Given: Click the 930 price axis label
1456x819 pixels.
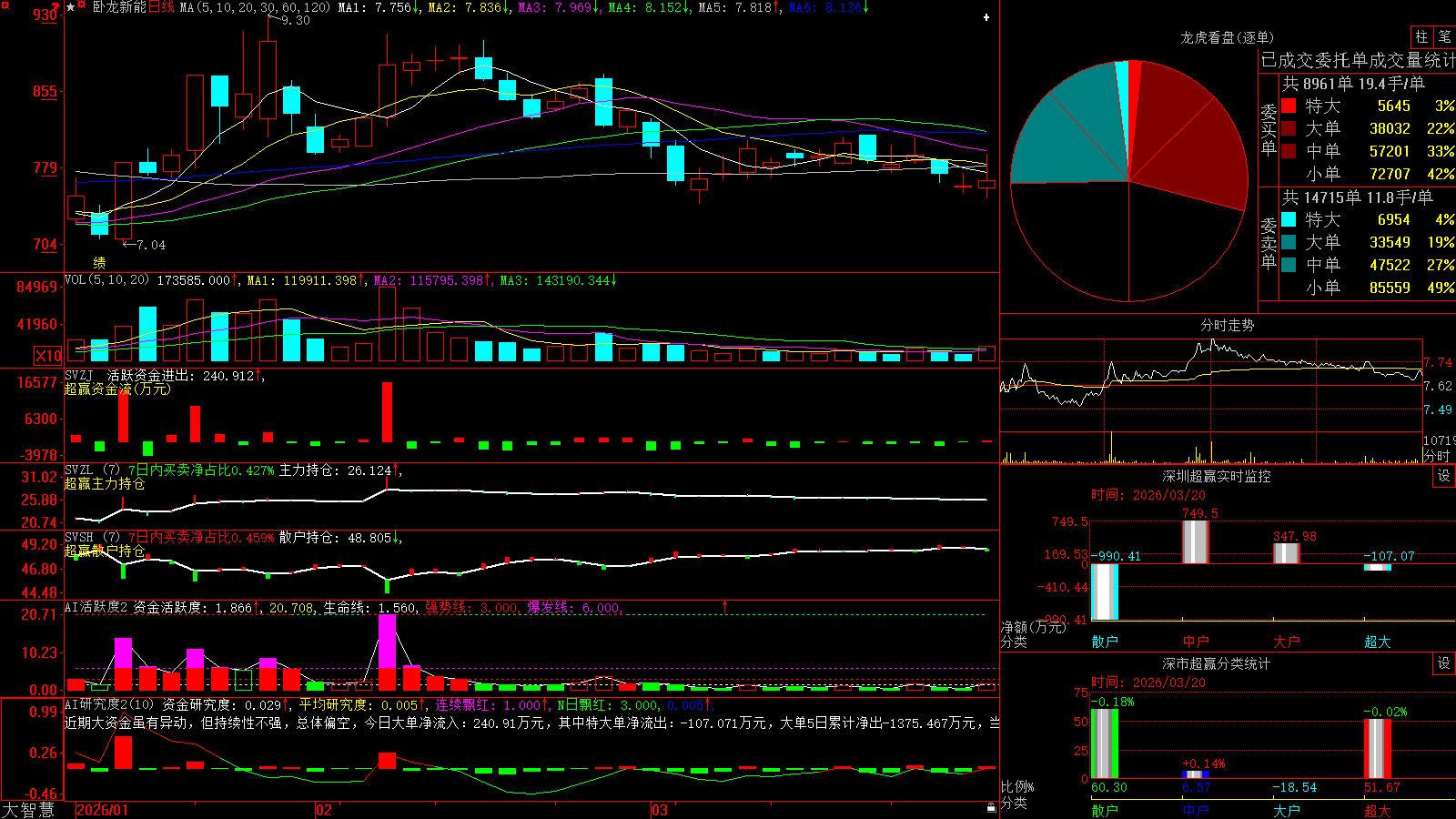Looking at the screenshot, I should click(x=45, y=15).
